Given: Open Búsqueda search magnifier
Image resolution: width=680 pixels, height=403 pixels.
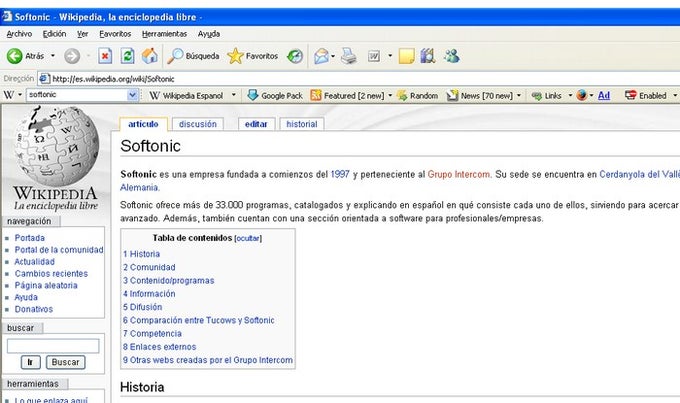Looking at the screenshot, I should tap(175, 56).
